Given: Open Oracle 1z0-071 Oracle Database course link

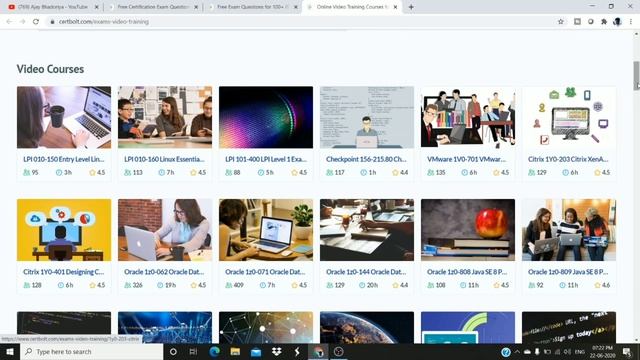Looking at the screenshot, I should click(x=265, y=272).
